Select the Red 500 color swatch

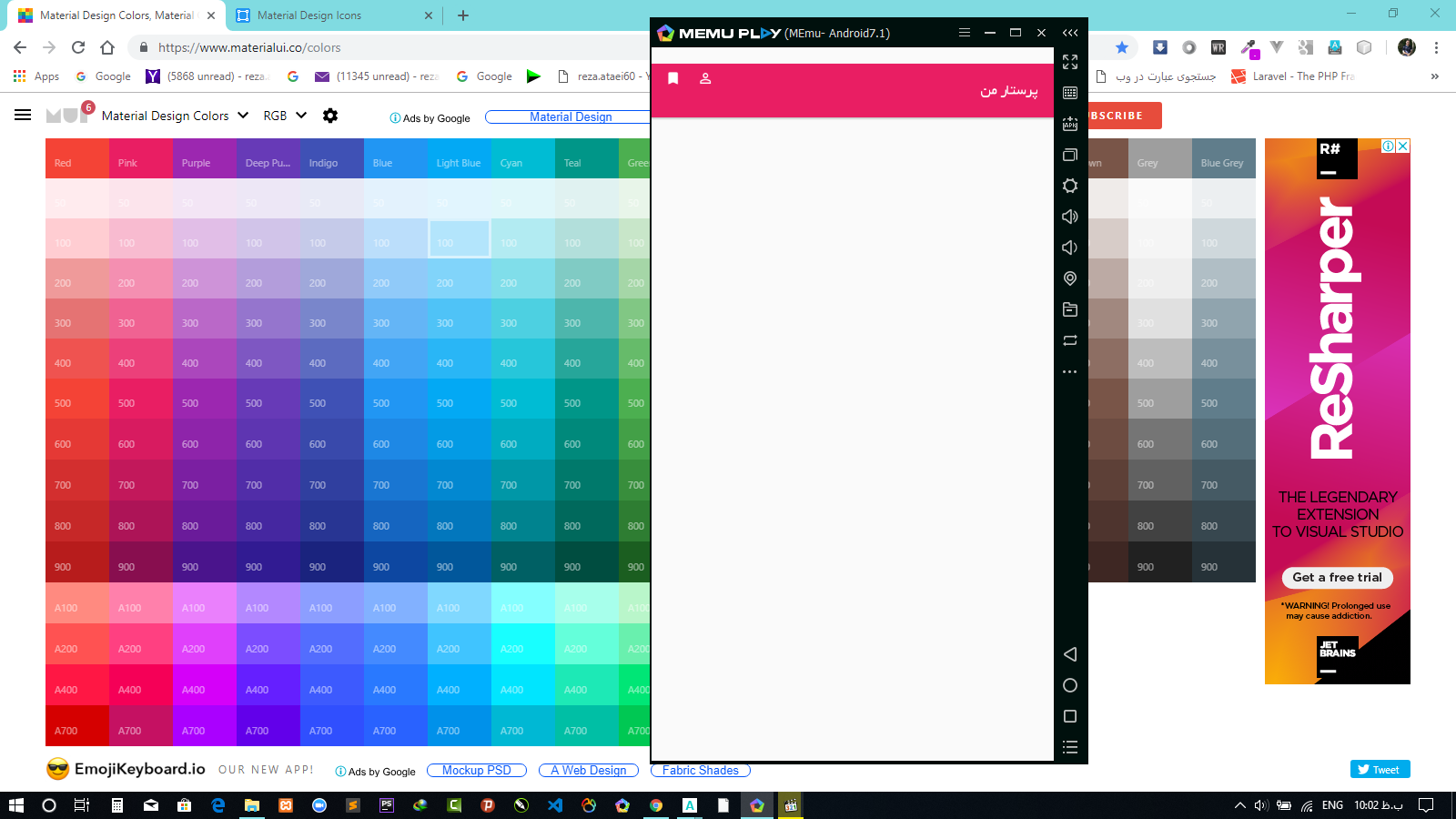pyautogui.click(x=77, y=403)
